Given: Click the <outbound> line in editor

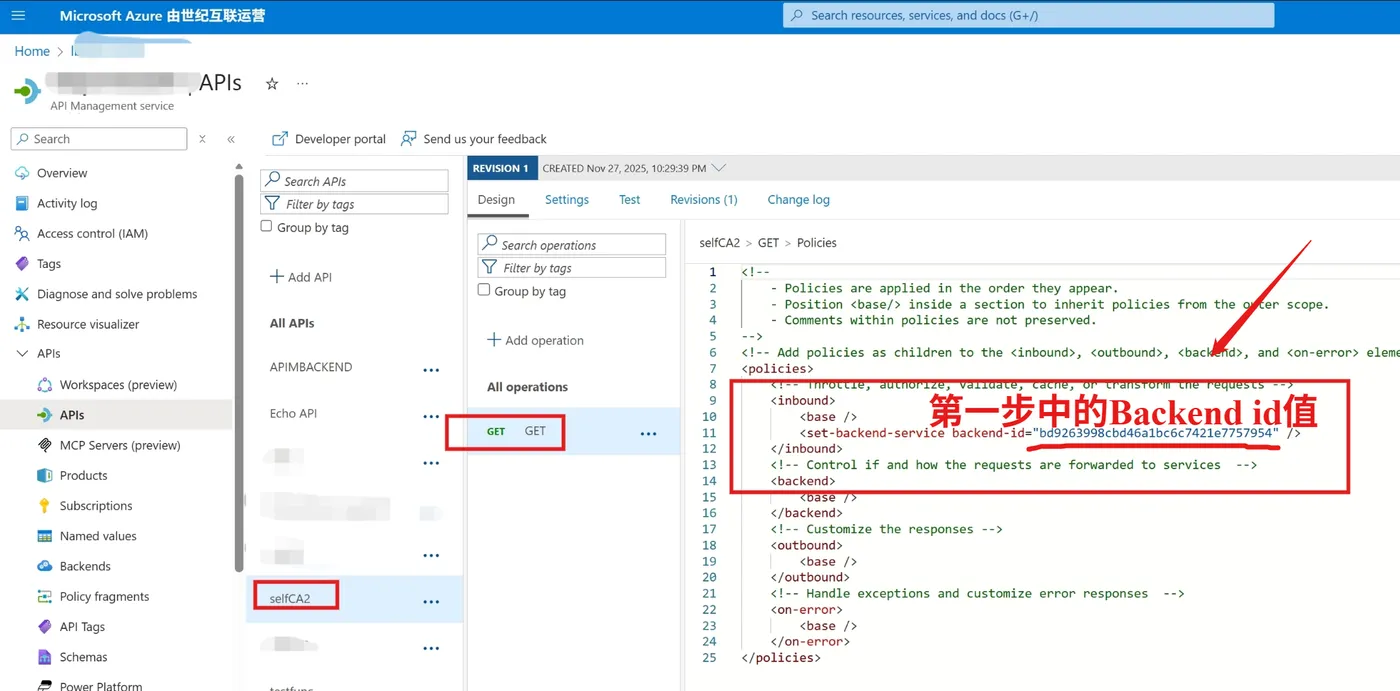Looking at the screenshot, I should (x=806, y=545).
